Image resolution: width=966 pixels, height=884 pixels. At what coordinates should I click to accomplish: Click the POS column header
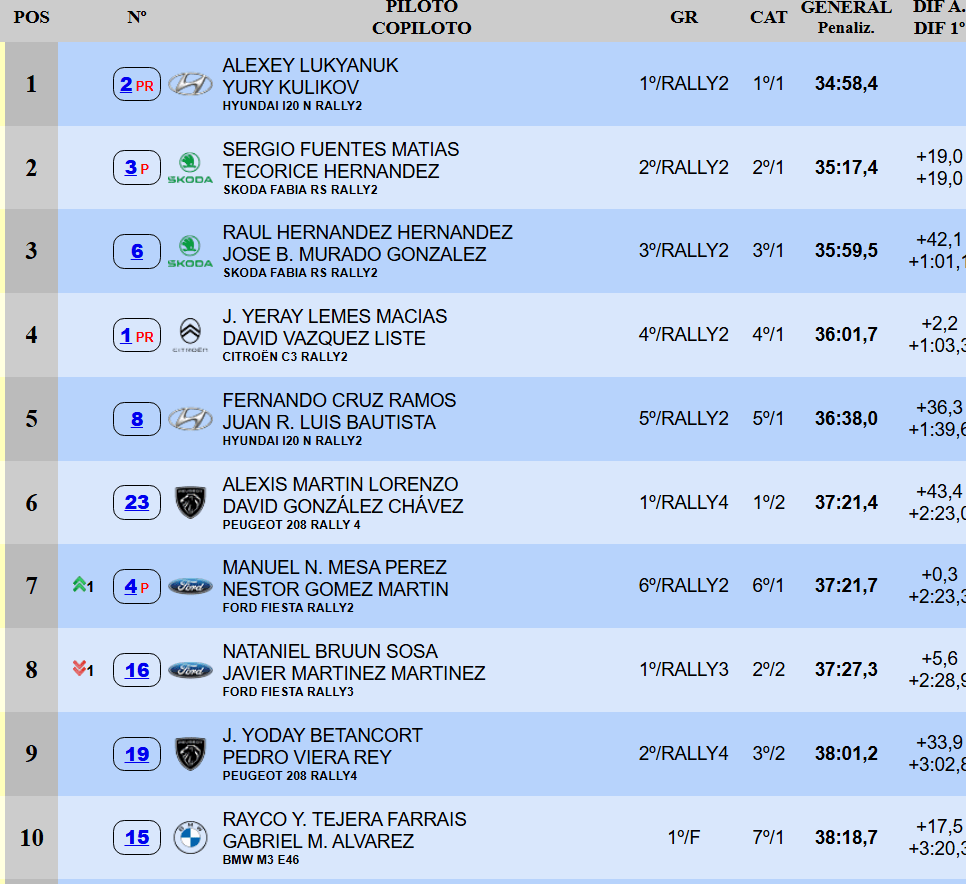point(31,18)
